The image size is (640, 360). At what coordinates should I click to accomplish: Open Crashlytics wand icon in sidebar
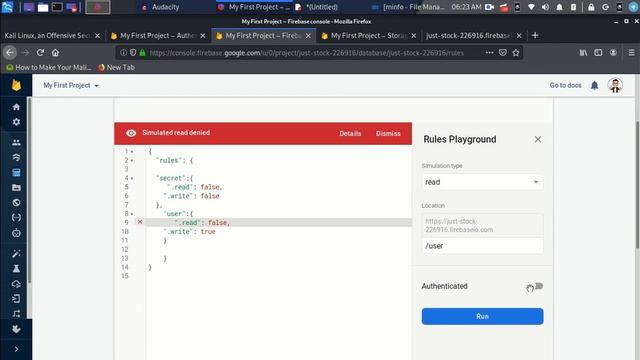click(16, 253)
